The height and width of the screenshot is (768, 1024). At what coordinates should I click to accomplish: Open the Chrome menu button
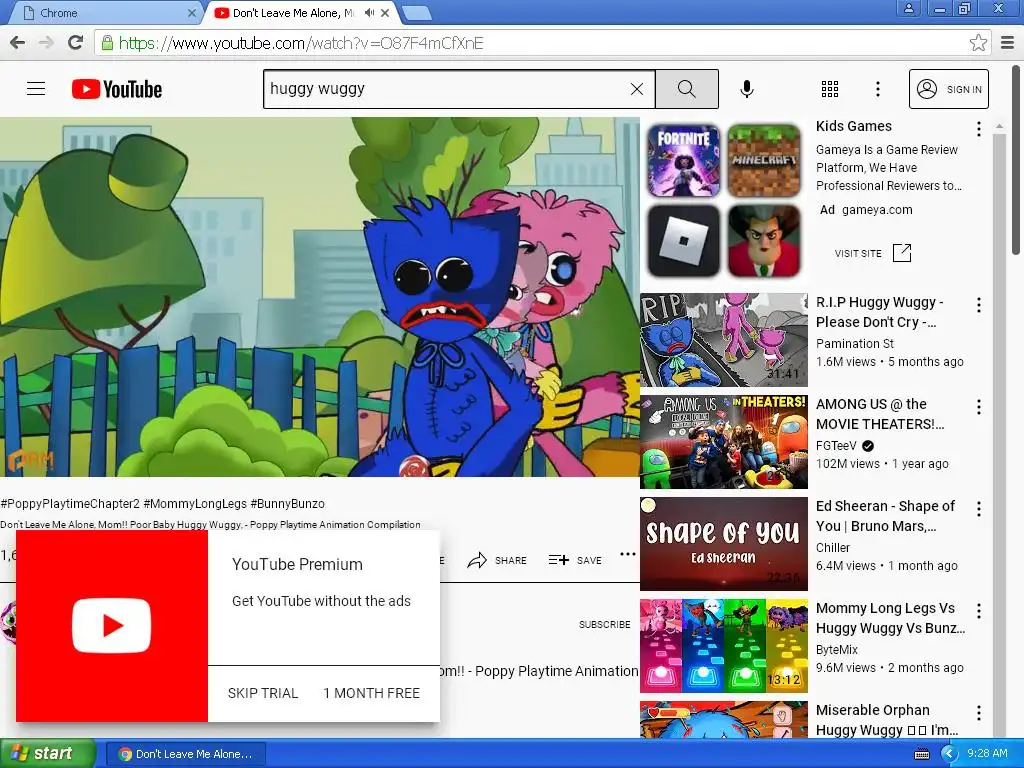click(x=1008, y=43)
